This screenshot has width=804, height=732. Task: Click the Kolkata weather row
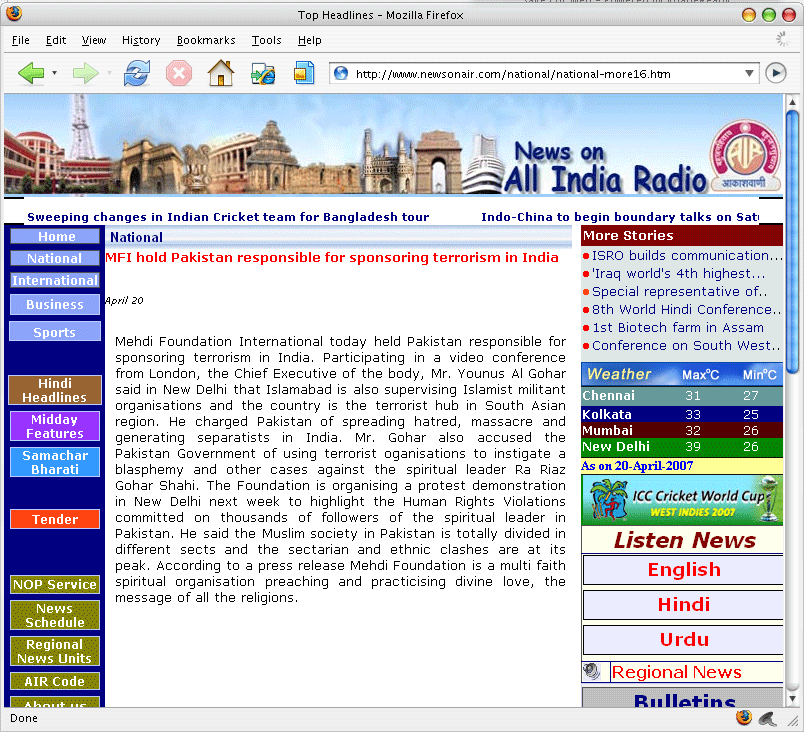tap(682, 414)
